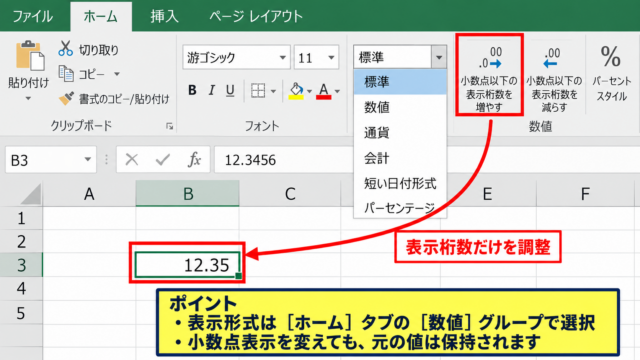
Task: Select row 3 header
Action: tap(21, 265)
